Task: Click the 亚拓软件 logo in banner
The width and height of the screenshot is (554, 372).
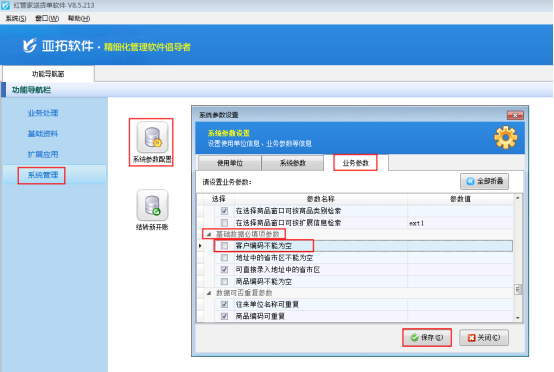Action: pyautogui.click(x=30, y=46)
